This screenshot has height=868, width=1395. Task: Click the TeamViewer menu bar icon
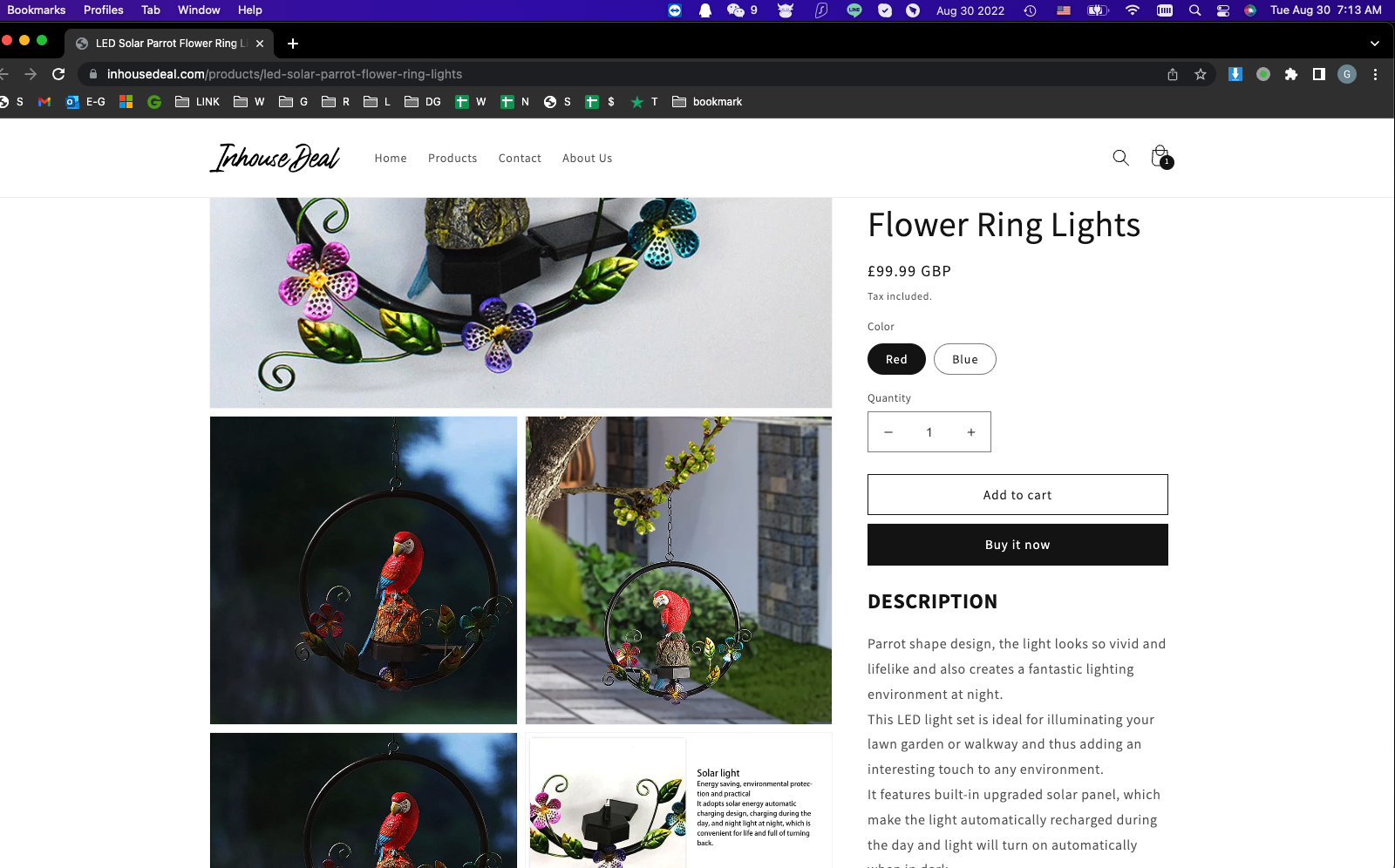(x=675, y=10)
